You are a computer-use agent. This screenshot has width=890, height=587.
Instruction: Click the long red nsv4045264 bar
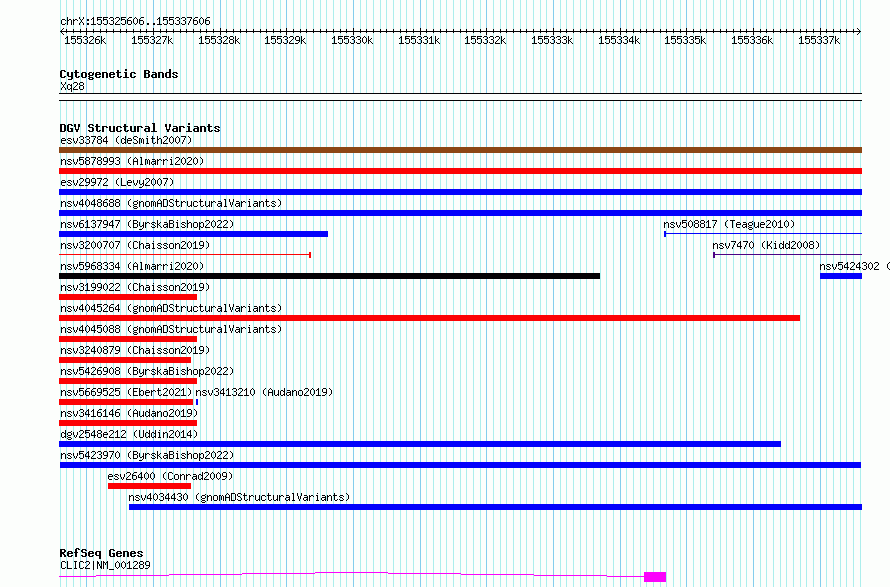(x=430, y=318)
